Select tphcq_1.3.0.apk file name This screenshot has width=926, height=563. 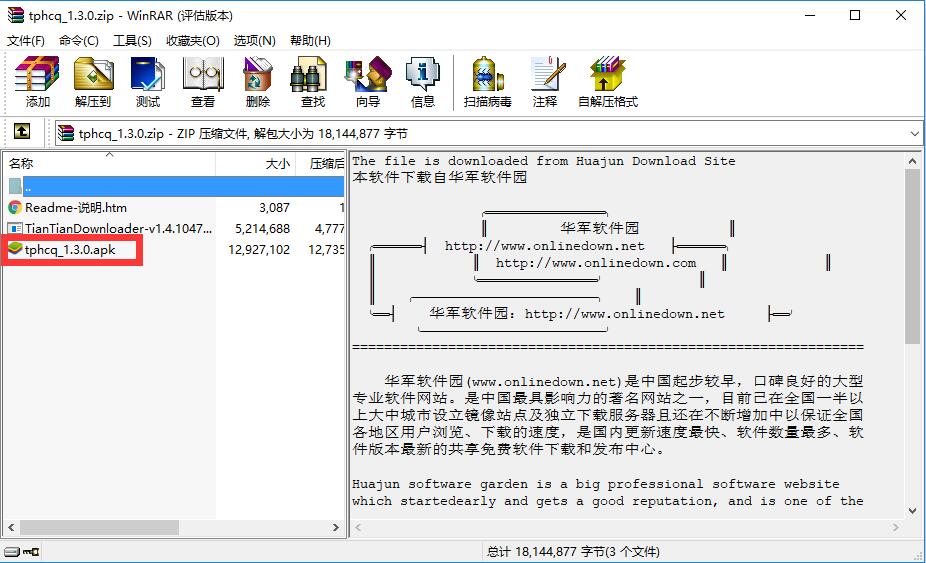point(70,250)
